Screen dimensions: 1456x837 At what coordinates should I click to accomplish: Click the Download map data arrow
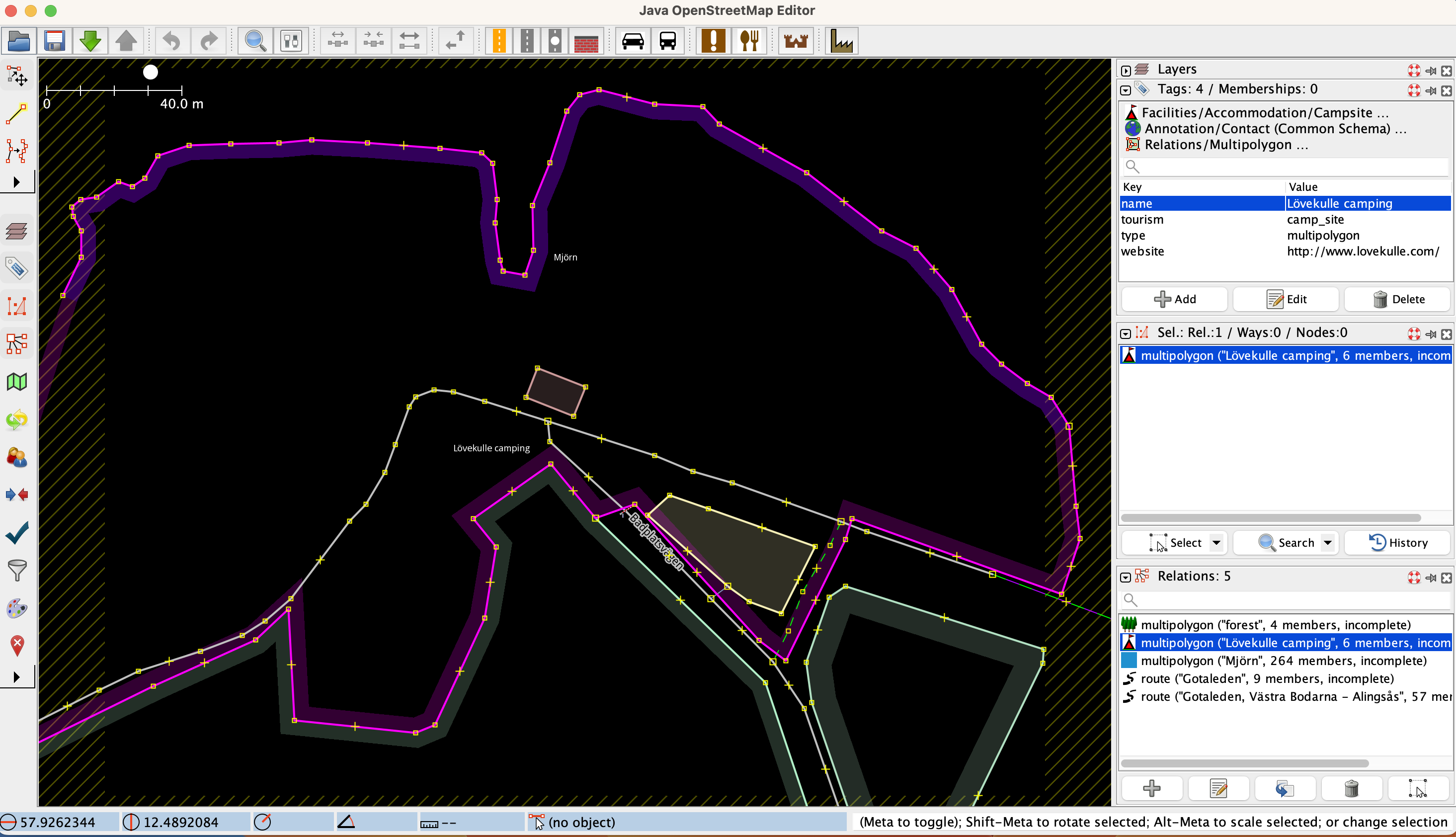pos(90,41)
